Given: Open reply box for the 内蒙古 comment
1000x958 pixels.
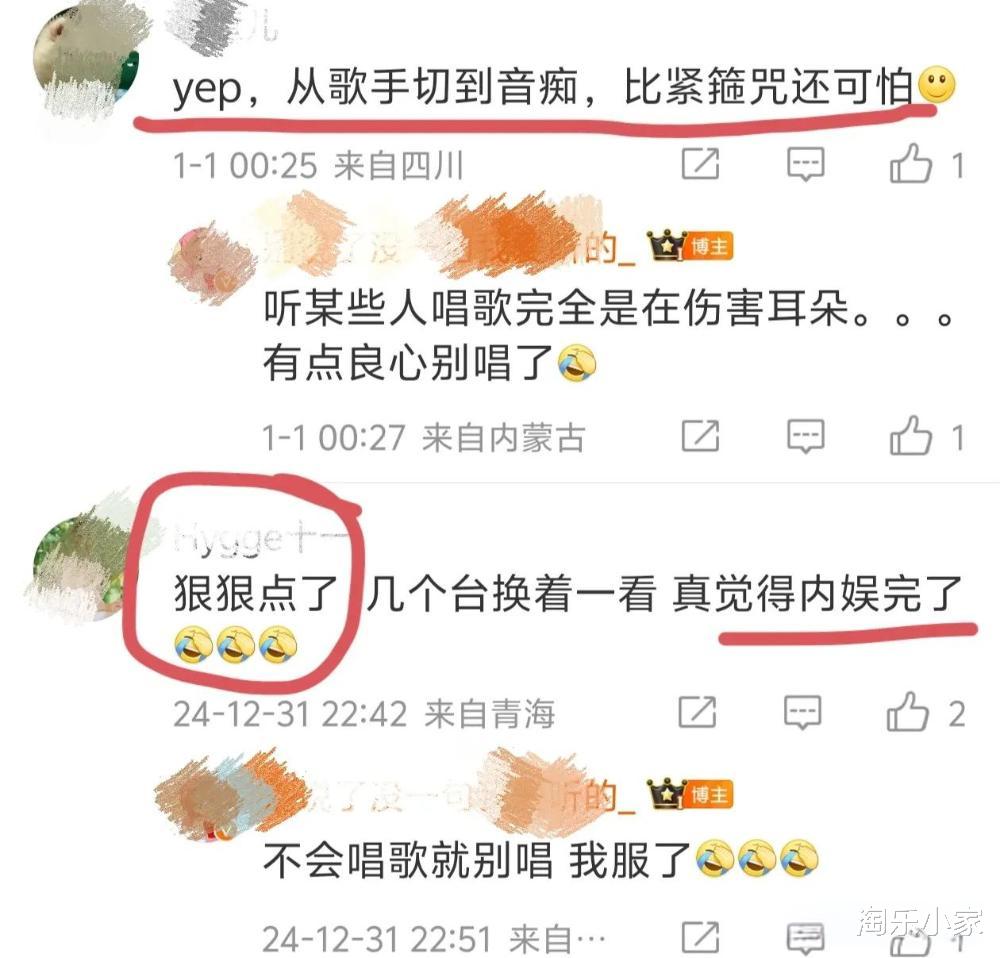Looking at the screenshot, I should 805,436.
